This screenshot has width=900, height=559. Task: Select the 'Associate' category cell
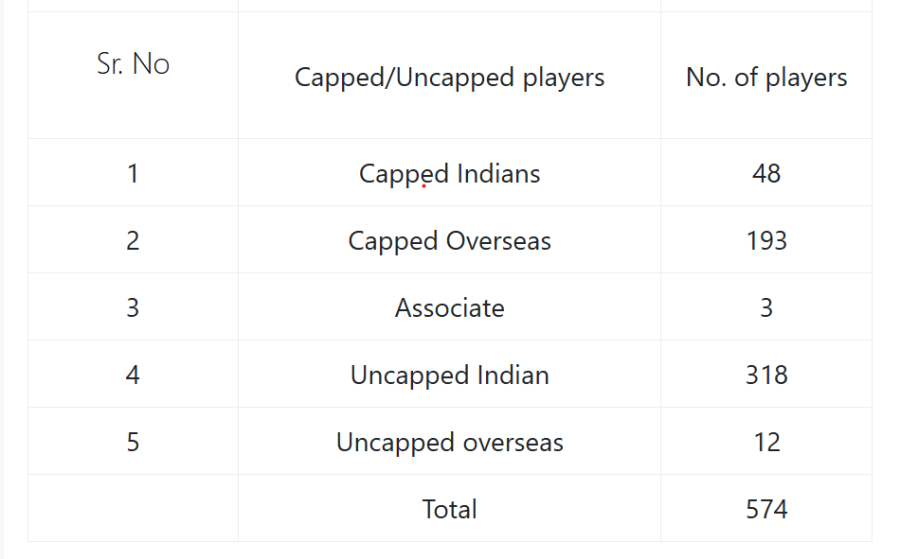[449, 306]
